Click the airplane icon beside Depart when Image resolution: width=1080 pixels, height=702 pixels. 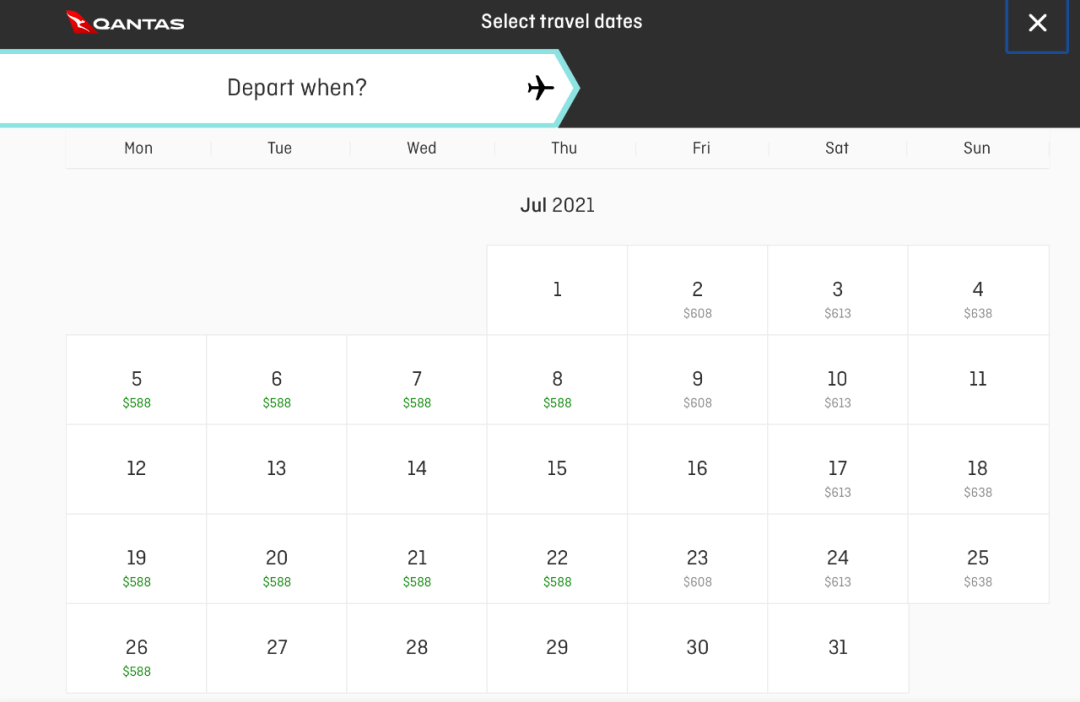coord(540,88)
